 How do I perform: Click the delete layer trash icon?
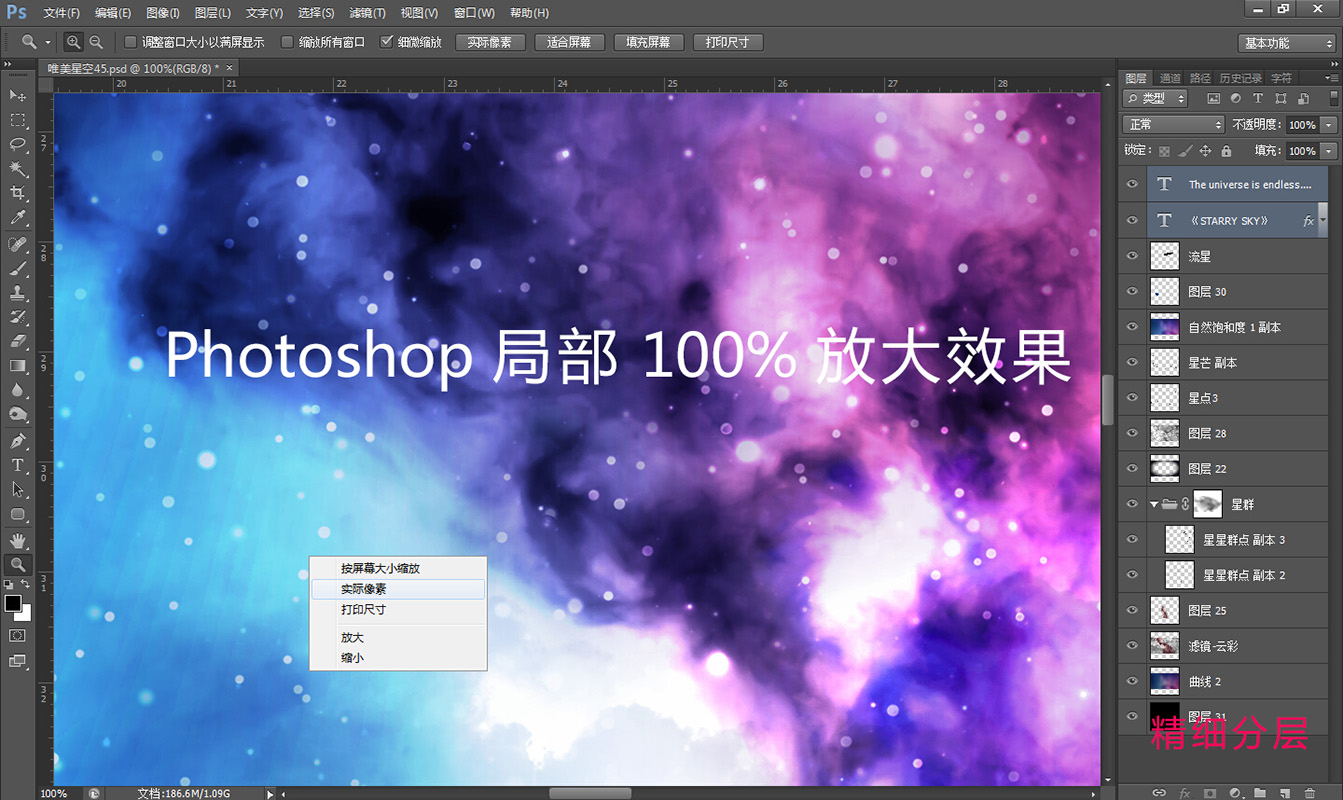pyautogui.click(x=1310, y=793)
